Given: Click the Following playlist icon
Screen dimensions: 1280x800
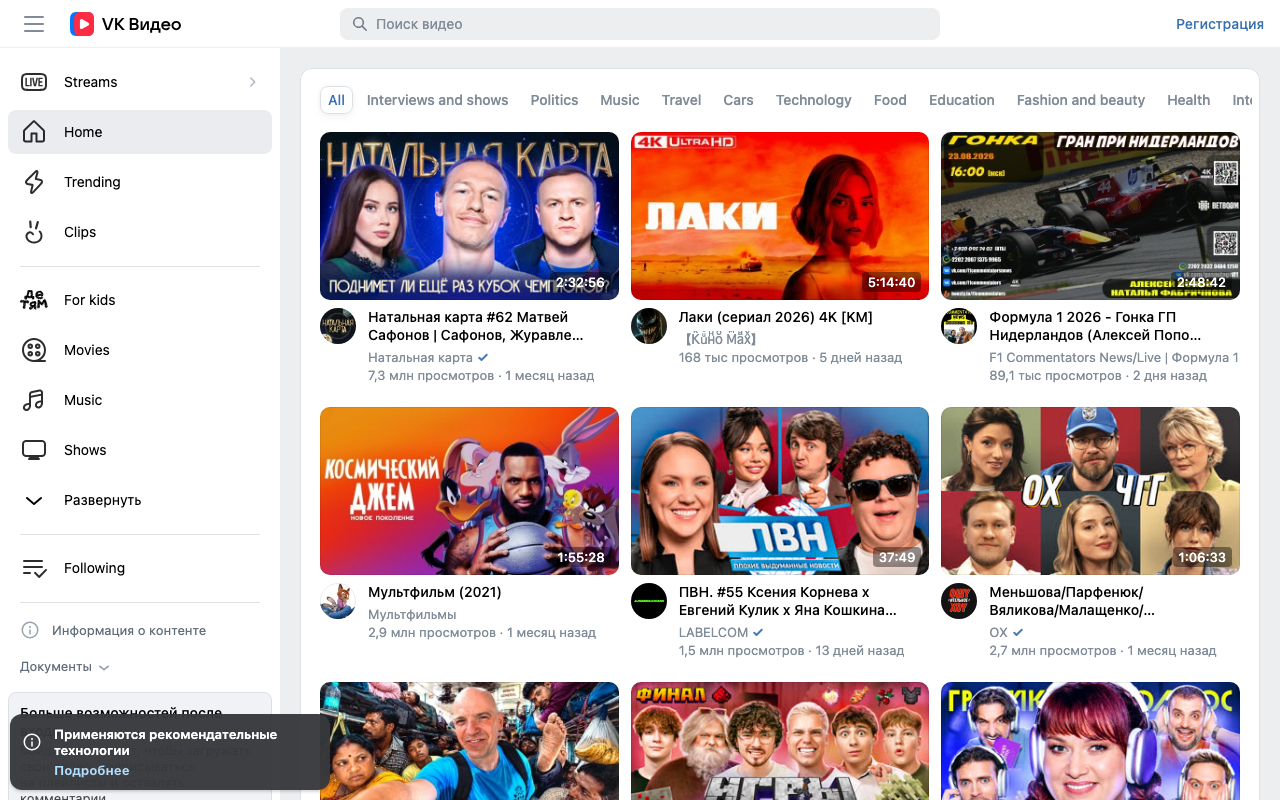Looking at the screenshot, I should point(34,568).
